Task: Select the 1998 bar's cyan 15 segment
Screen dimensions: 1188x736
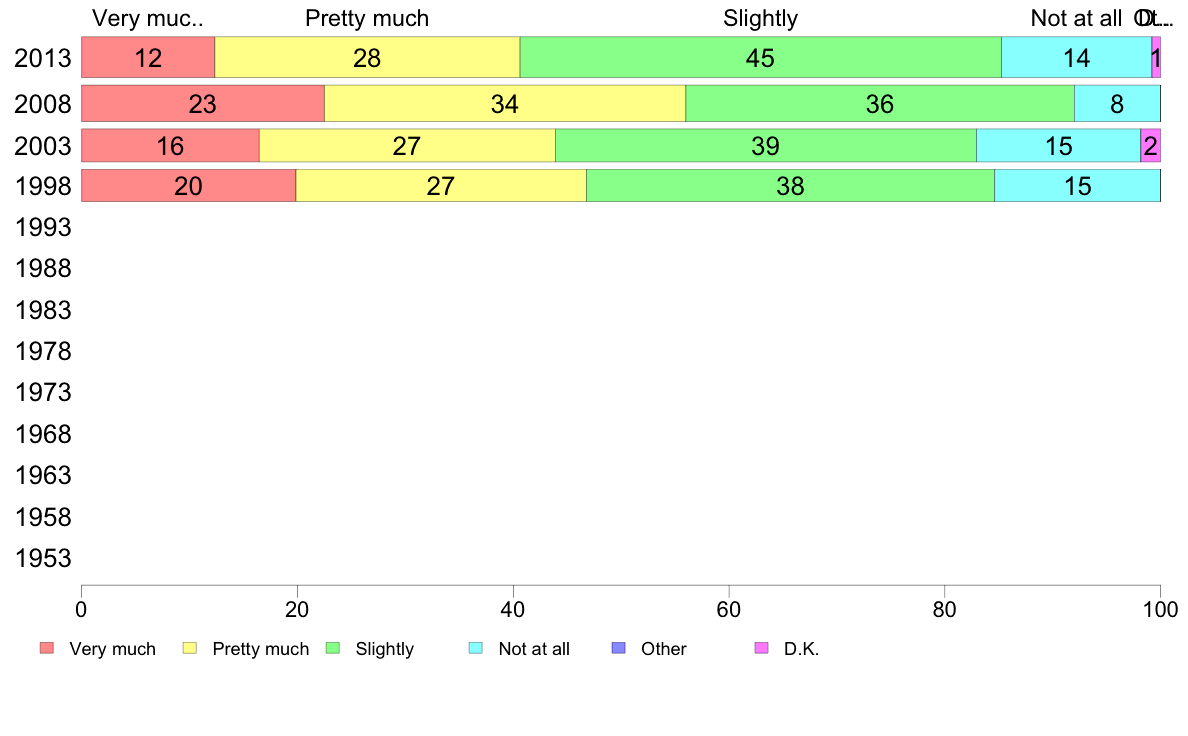Action: coord(1077,186)
